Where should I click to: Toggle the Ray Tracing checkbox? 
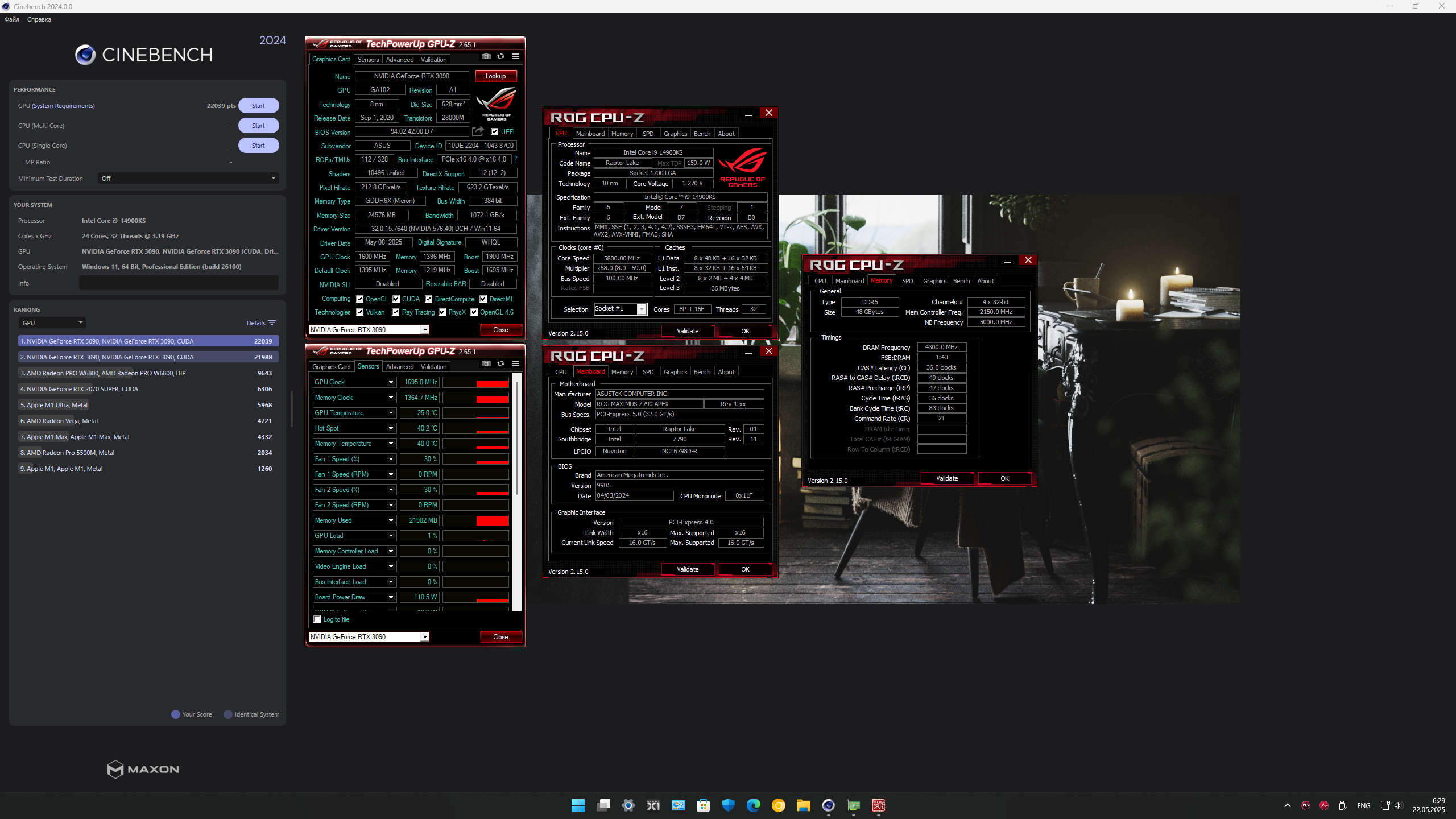tap(395, 312)
